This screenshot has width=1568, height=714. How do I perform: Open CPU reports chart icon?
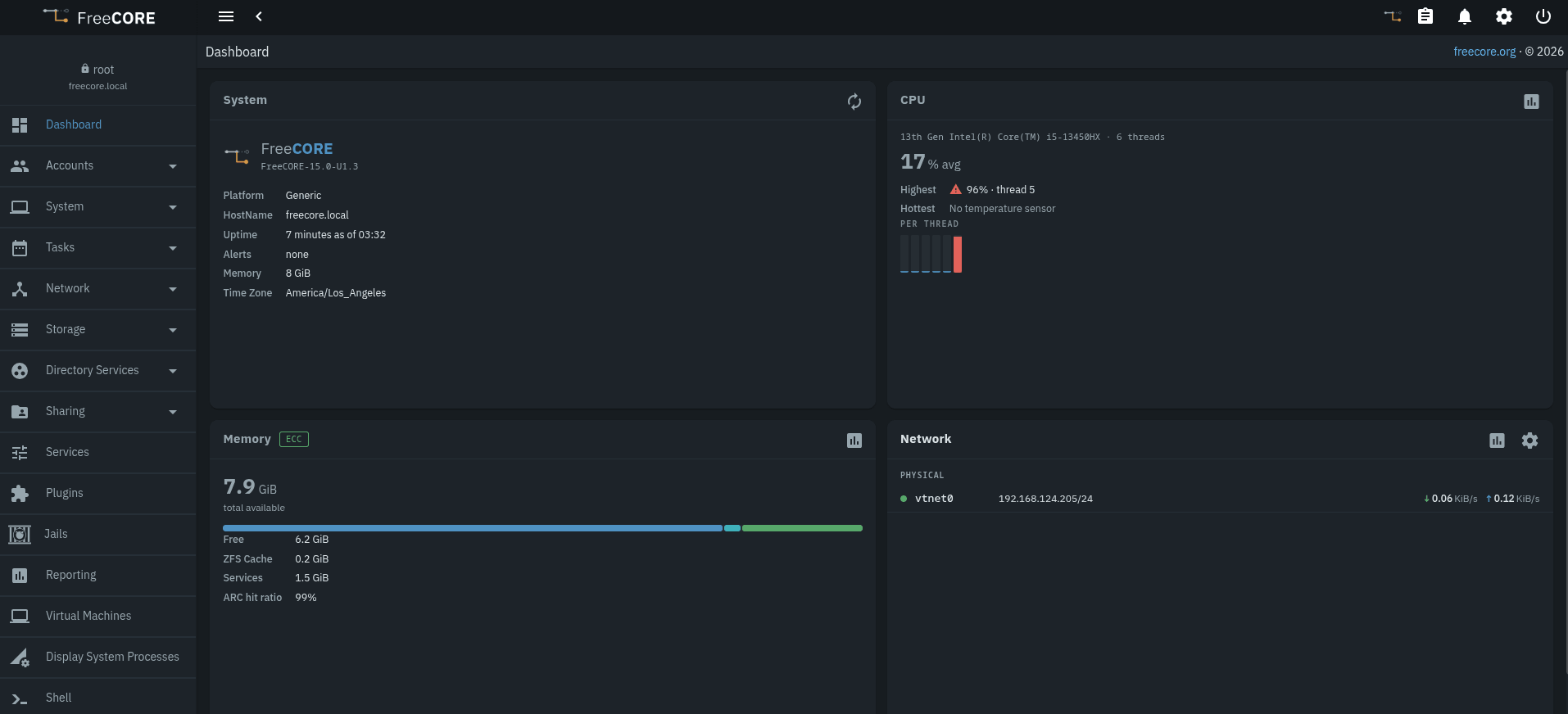point(1531,102)
